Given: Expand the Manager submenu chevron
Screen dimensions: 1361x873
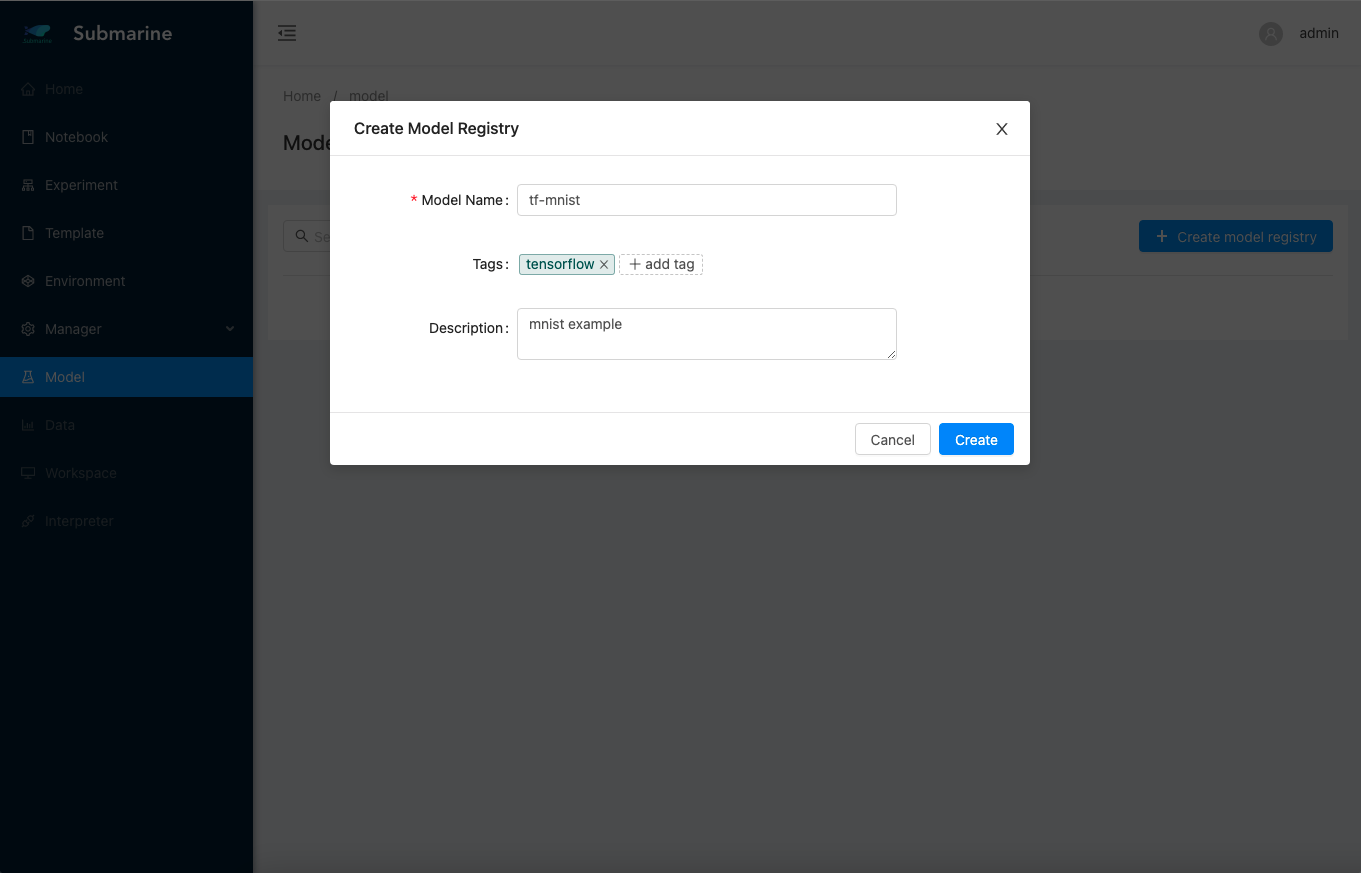Looking at the screenshot, I should (x=230, y=329).
